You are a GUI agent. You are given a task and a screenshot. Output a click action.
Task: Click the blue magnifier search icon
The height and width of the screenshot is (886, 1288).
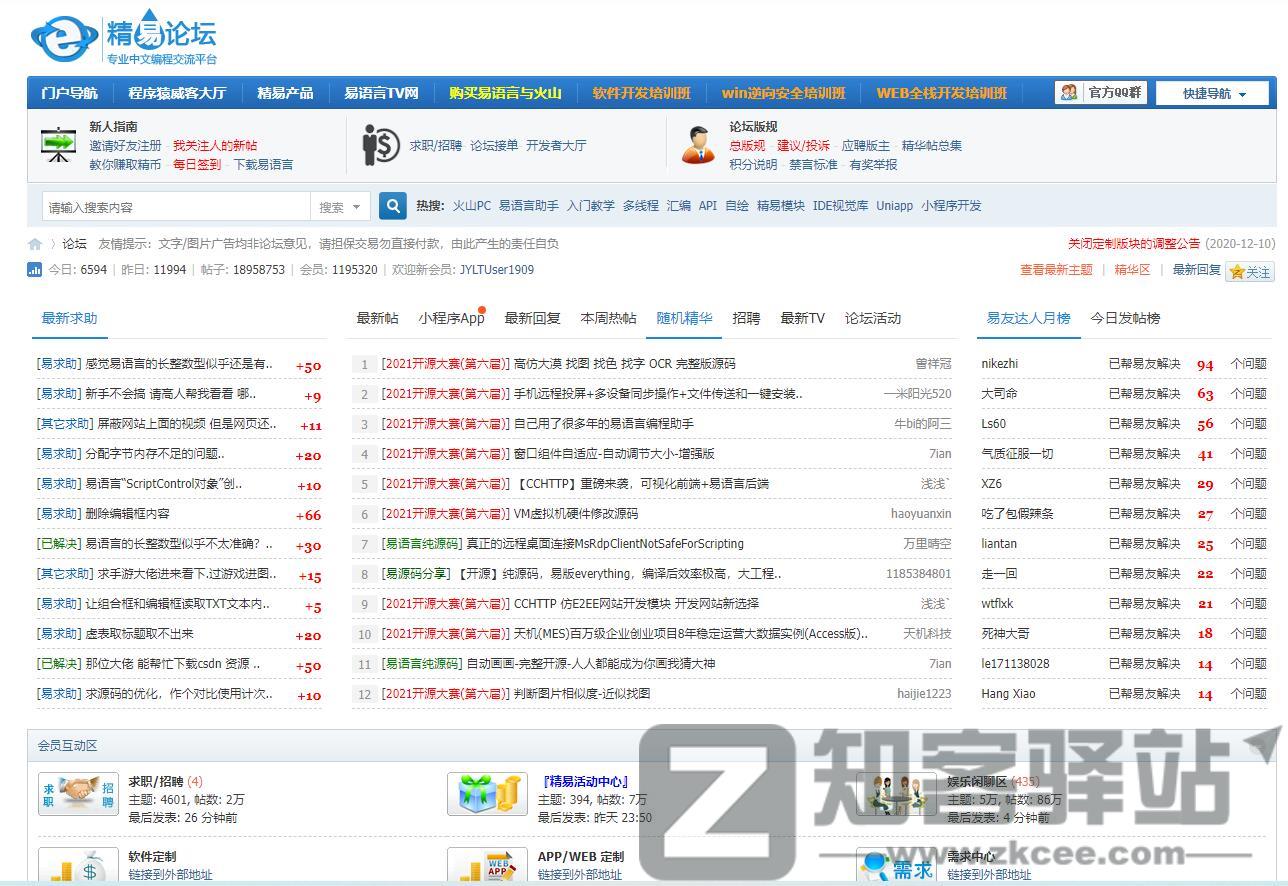(x=392, y=205)
